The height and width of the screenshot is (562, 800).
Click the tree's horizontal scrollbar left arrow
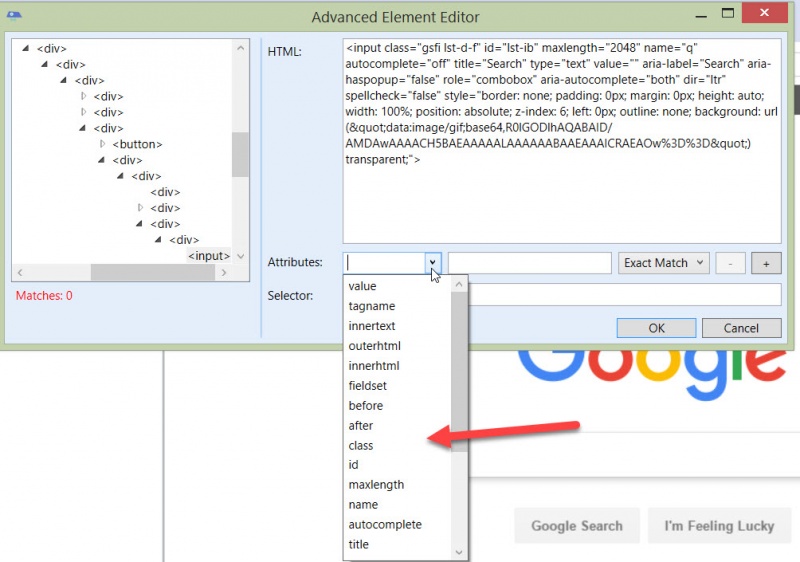coord(20,272)
